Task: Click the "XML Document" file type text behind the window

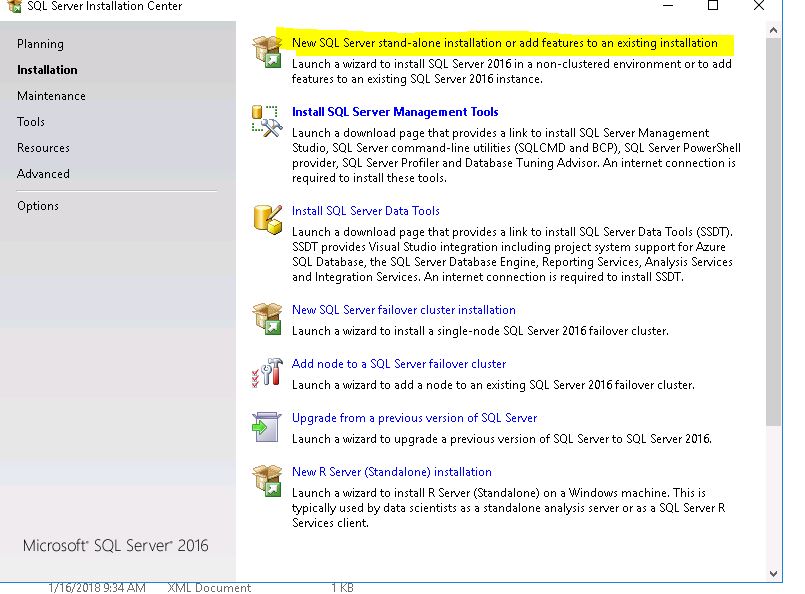Action: coord(209,588)
